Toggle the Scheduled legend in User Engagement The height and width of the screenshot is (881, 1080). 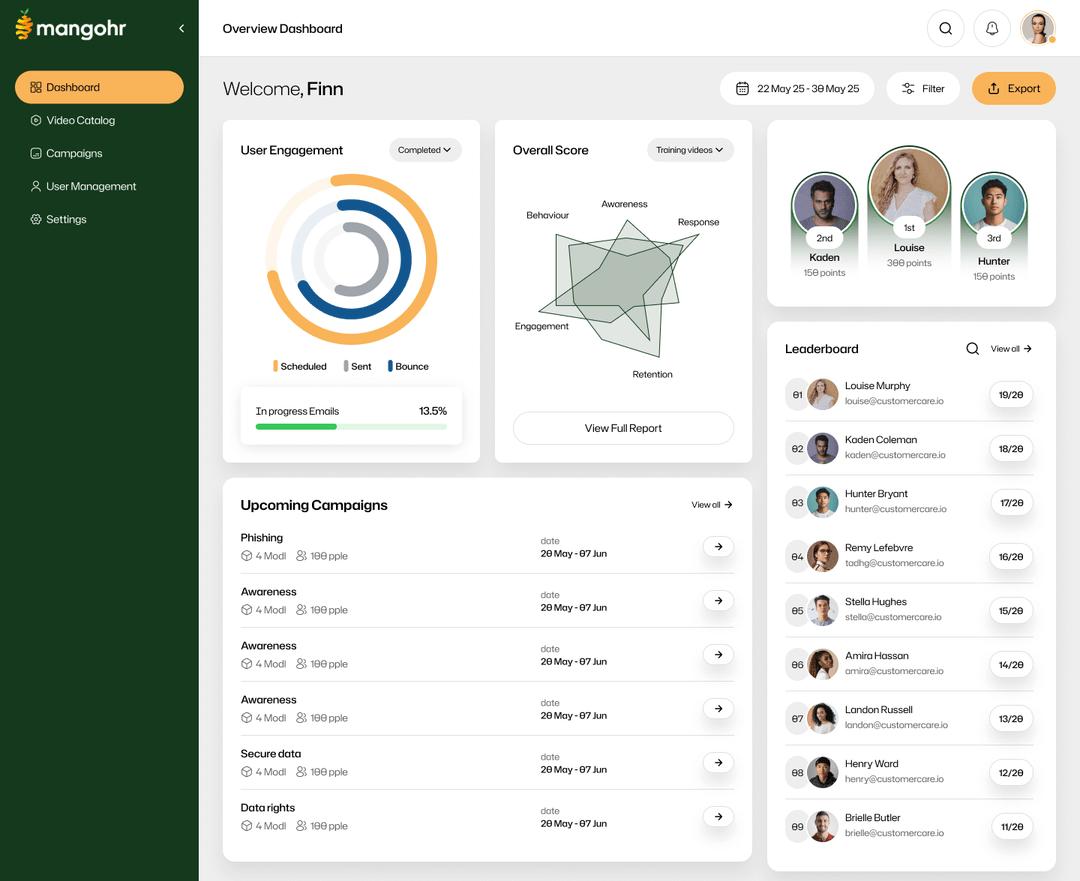[x=299, y=366]
